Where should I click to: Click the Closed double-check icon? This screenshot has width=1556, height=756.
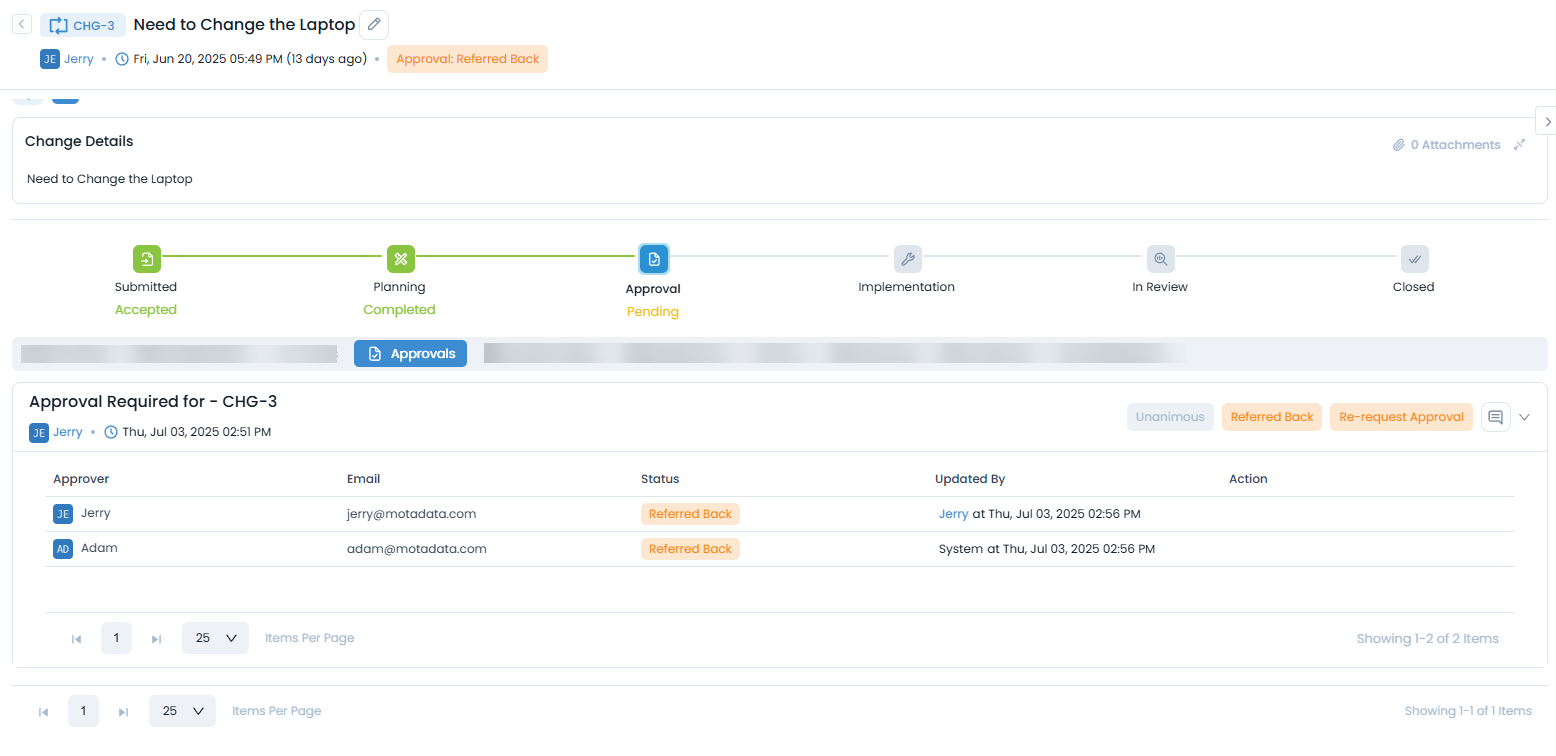(x=1414, y=259)
